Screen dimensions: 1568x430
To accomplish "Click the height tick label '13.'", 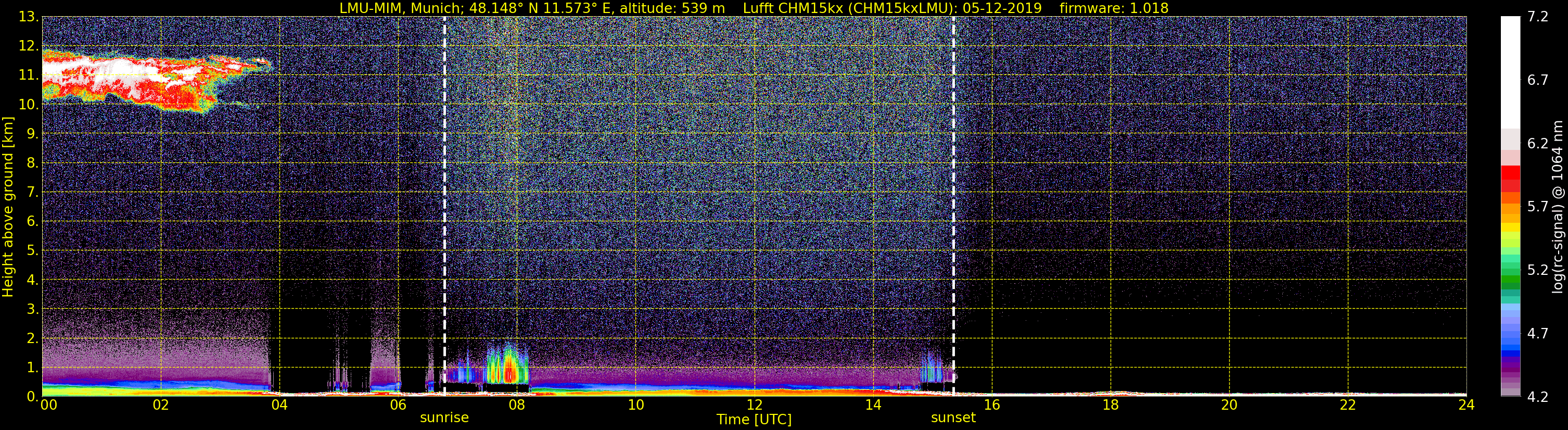I will coord(28,17).
